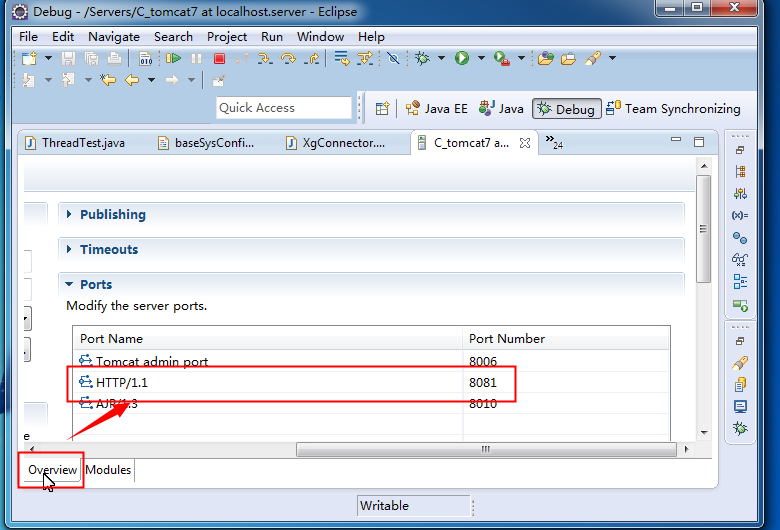Open the Variables view icon in sidebar
The image size is (780, 530).
[x=740, y=215]
